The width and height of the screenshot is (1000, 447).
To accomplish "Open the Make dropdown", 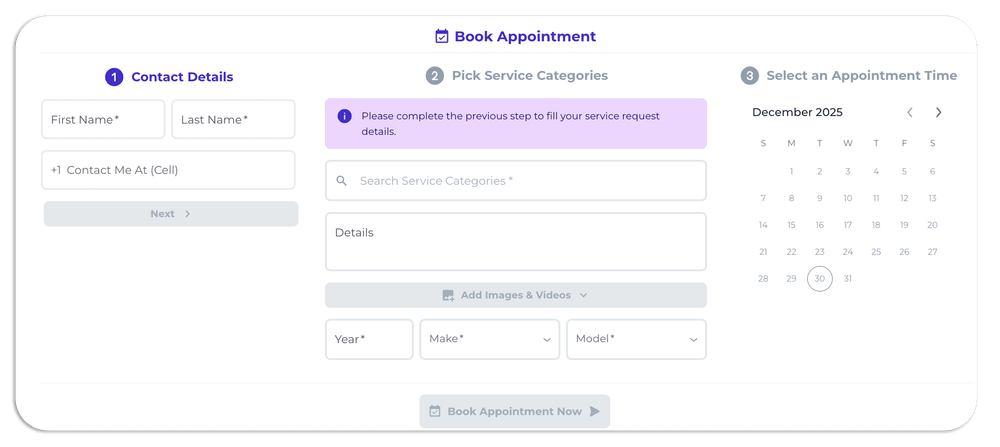I will 489,339.
